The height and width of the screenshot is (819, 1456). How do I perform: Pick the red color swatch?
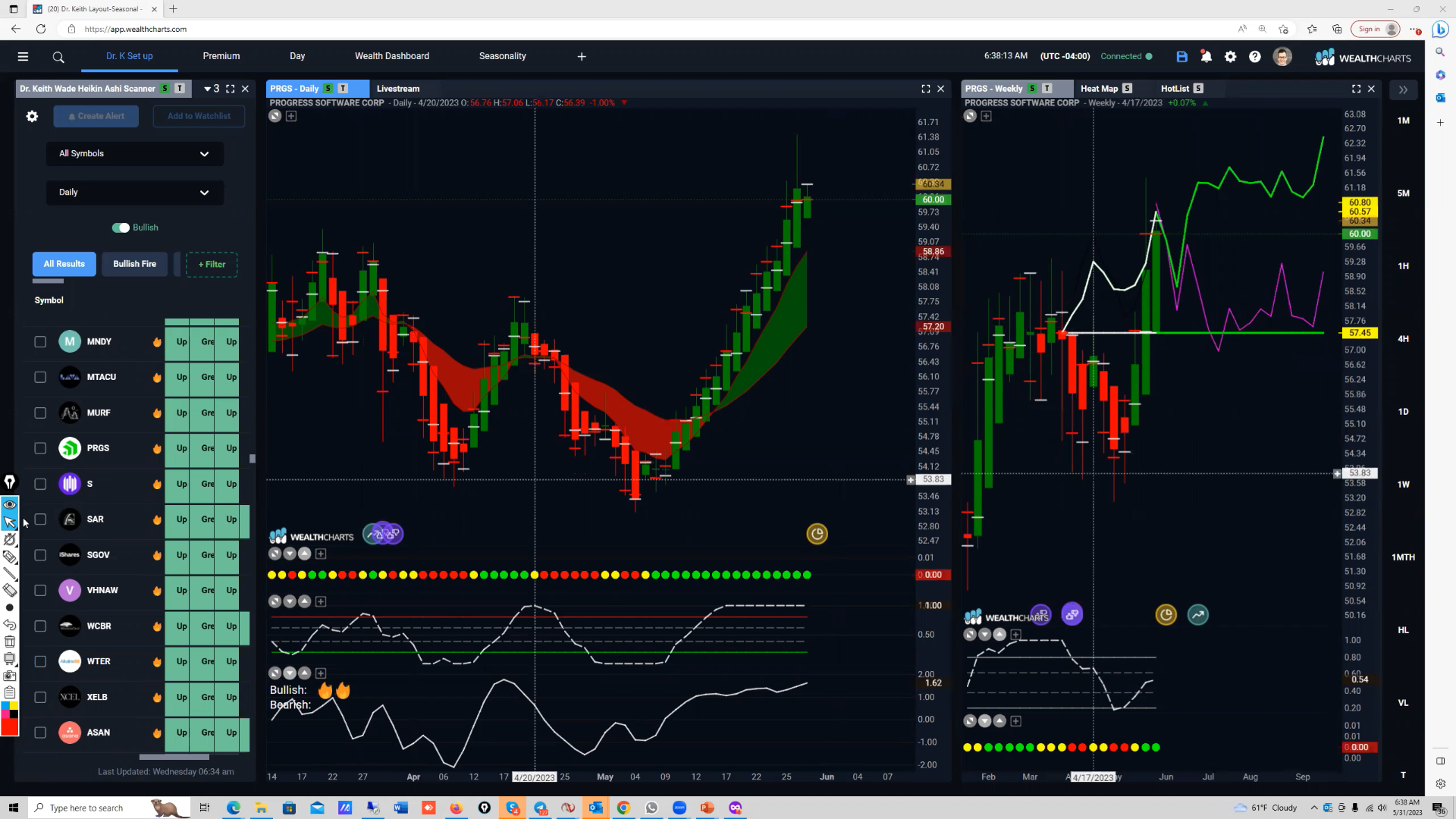click(9, 727)
